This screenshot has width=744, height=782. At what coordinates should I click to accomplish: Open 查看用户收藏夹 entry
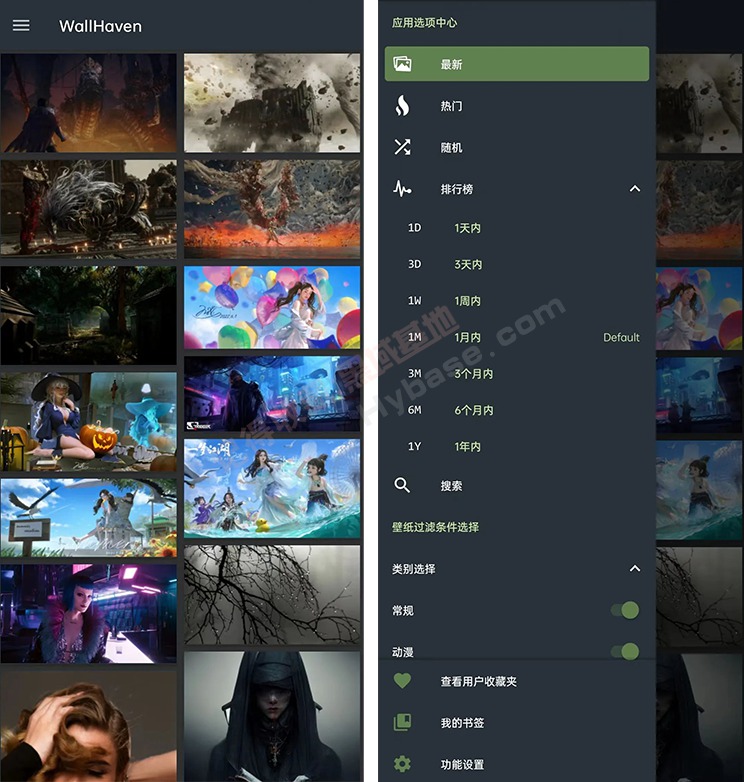517,681
